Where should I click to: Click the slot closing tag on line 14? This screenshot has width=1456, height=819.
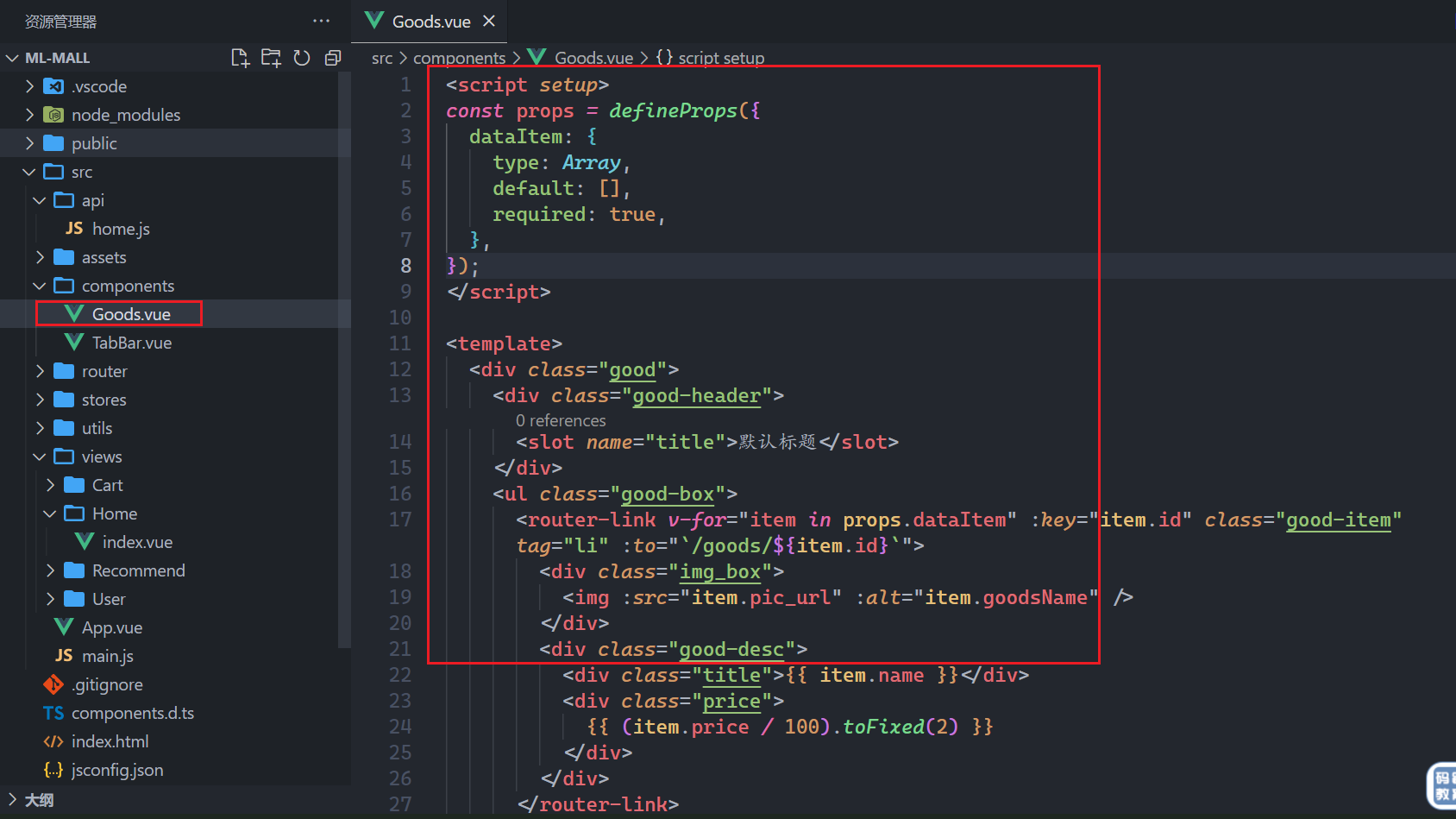point(858,442)
